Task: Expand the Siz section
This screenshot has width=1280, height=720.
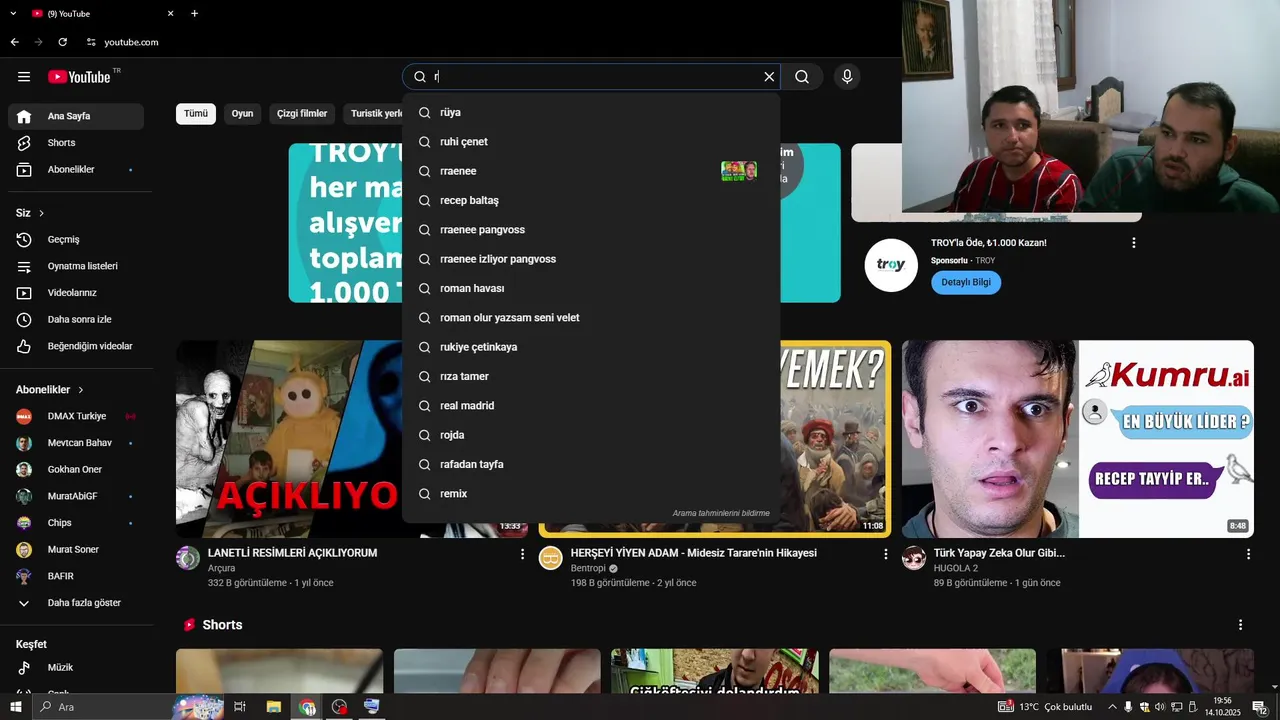Action: tap(30, 213)
